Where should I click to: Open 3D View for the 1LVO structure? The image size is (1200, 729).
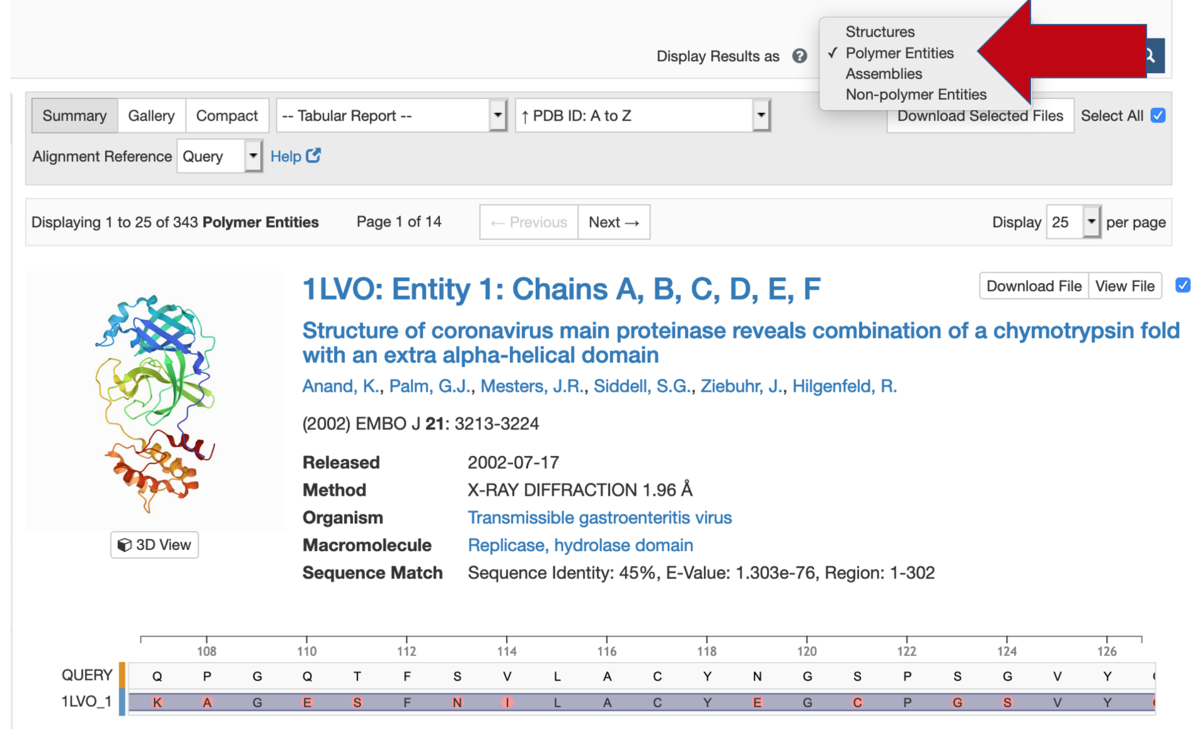(x=154, y=544)
